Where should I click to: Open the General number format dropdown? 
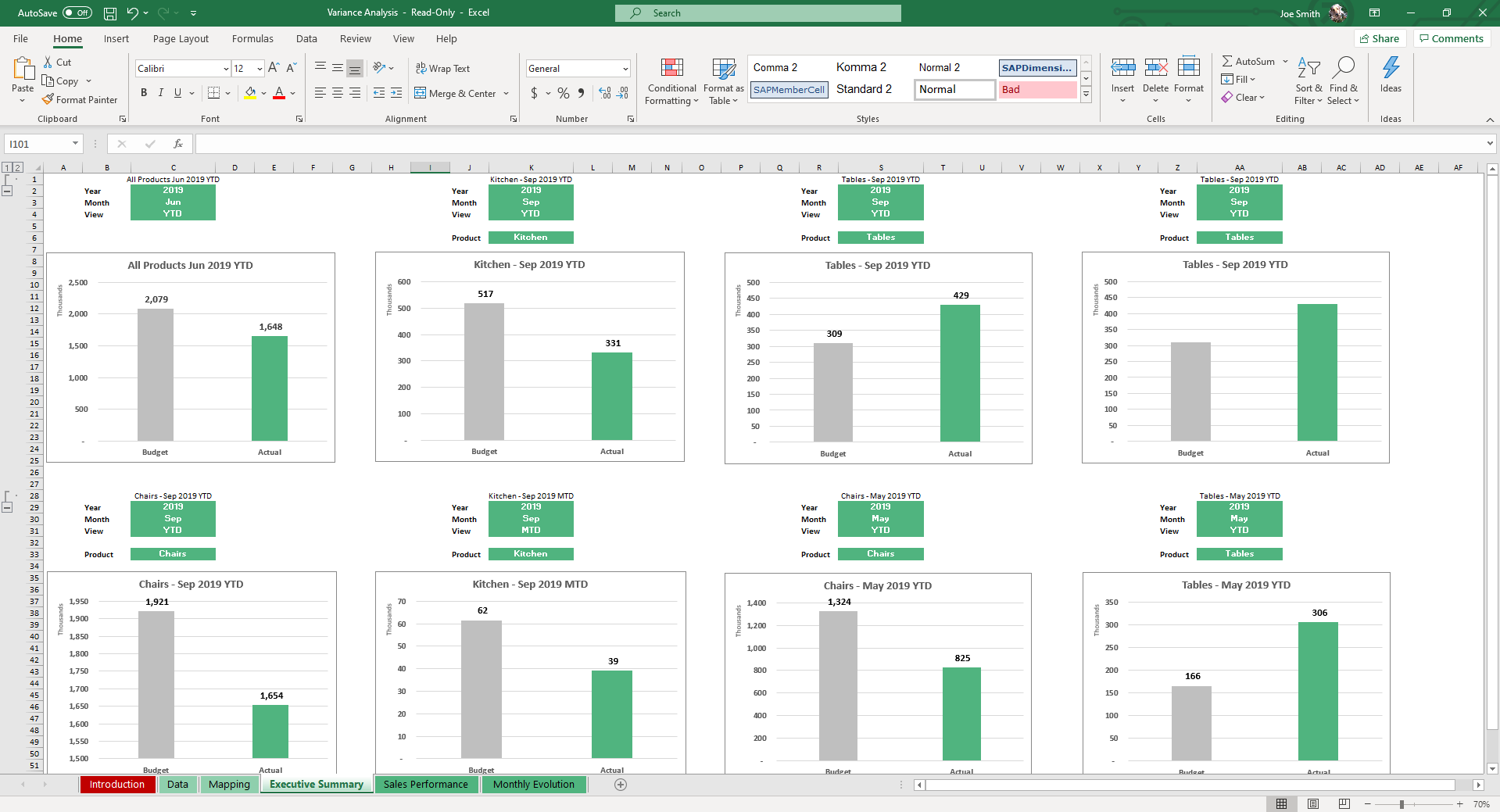(625, 69)
